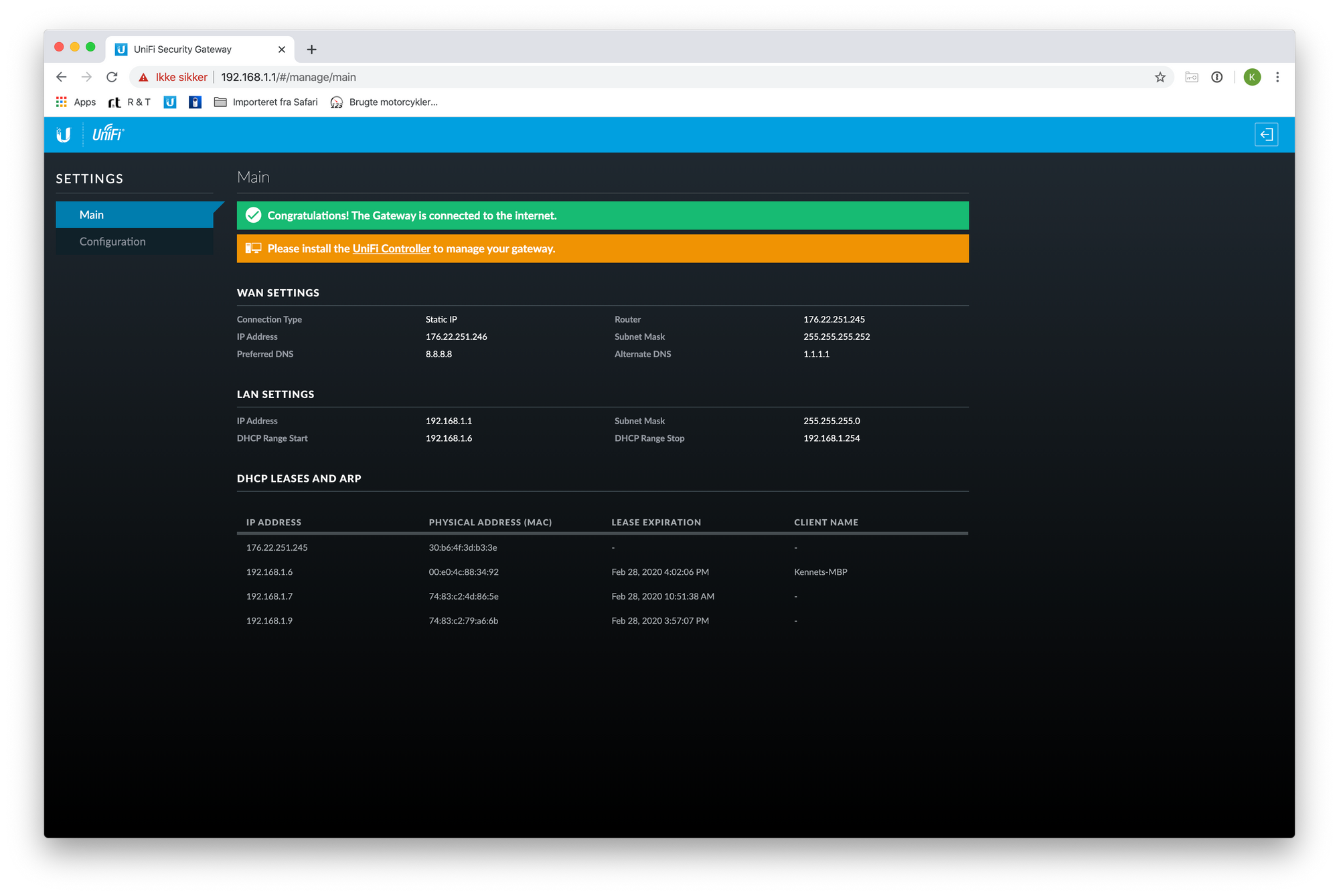Follow the UniFi Controller link
This screenshot has width=1339, height=896.
coord(391,248)
